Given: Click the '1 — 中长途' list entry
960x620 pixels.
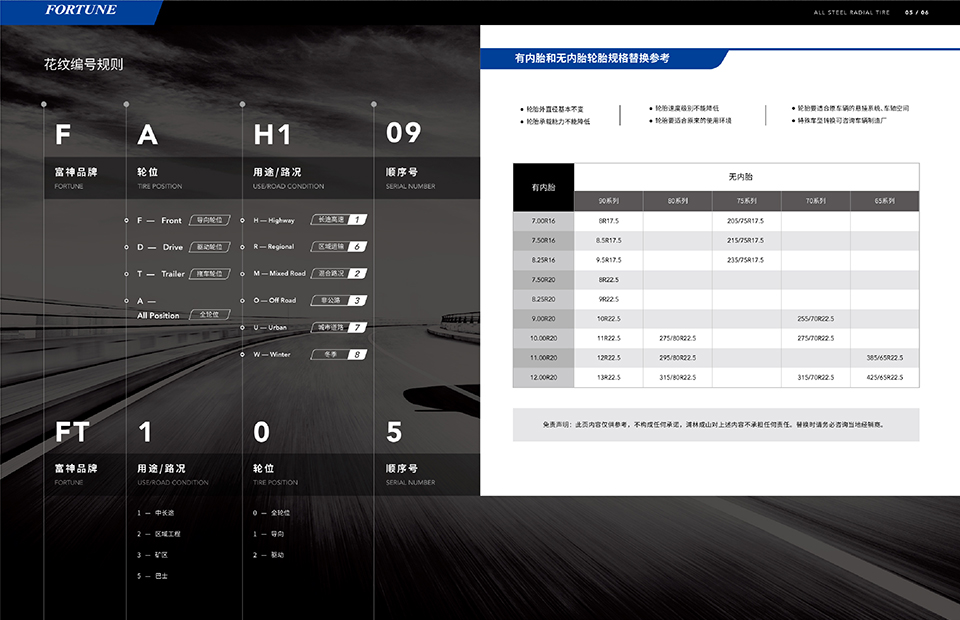Looking at the screenshot, I should click(156, 513).
